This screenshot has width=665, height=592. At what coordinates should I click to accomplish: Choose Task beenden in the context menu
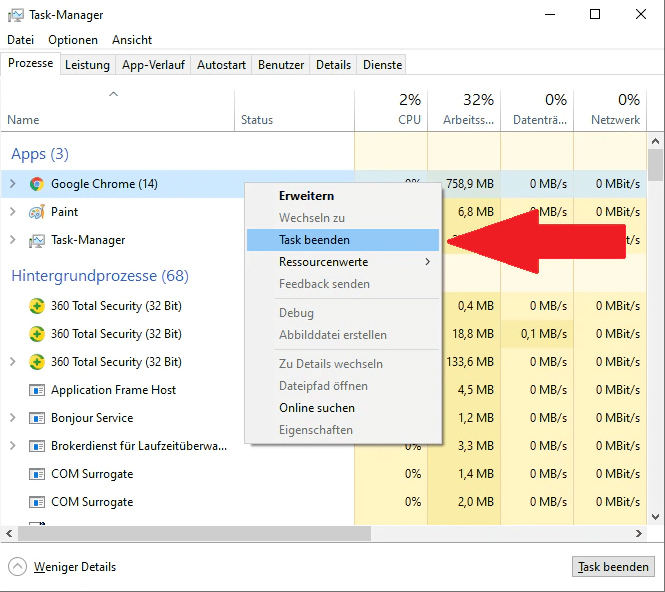[343, 240]
